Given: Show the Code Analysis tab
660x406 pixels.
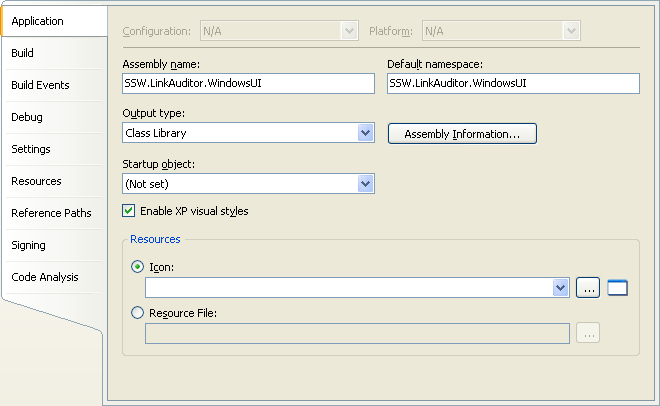Looking at the screenshot, I should click(x=45, y=277).
